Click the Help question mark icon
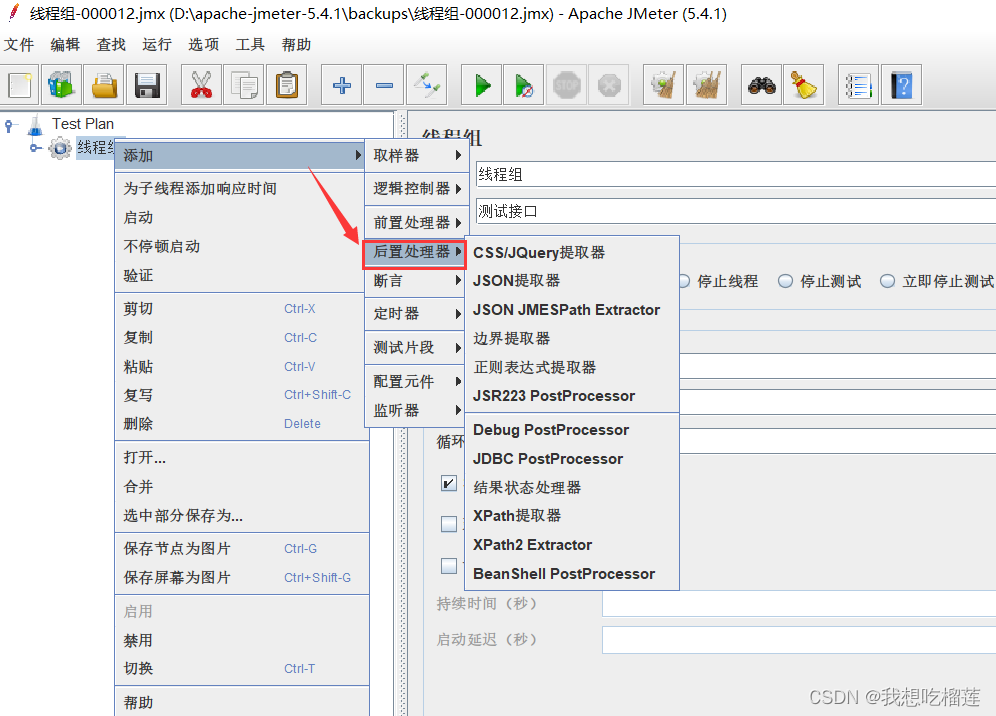This screenshot has width=996, height=716. [x=901, y=84]
